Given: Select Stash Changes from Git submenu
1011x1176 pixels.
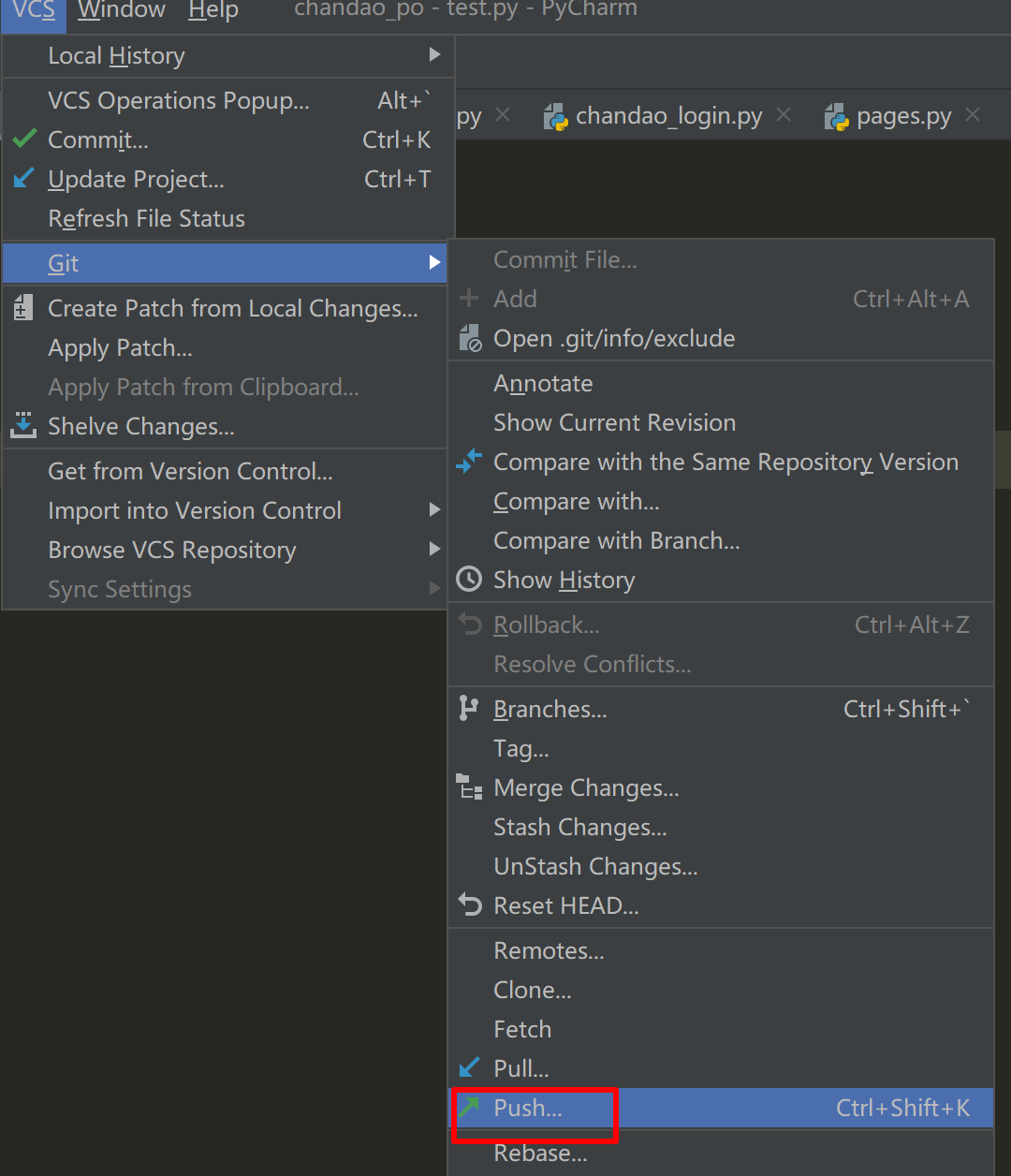Looking at the screenshot, I should coord(579,827).
